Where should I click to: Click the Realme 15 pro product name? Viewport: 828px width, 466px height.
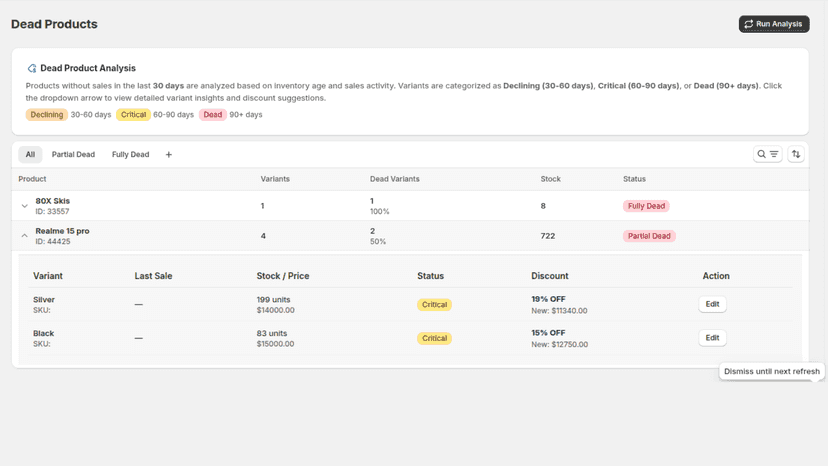[x=62, y=231]
